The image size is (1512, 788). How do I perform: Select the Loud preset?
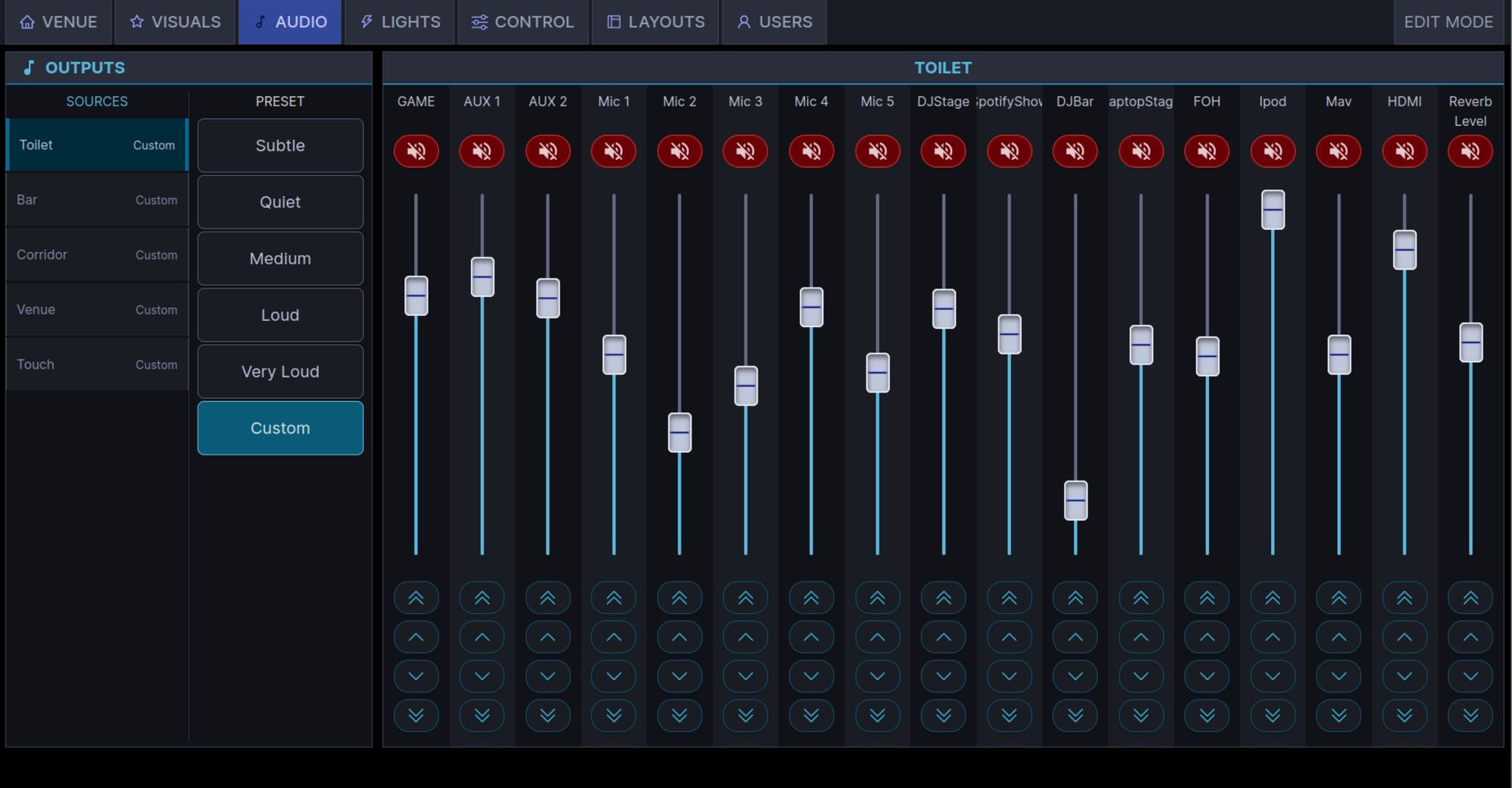click(280, 315)
